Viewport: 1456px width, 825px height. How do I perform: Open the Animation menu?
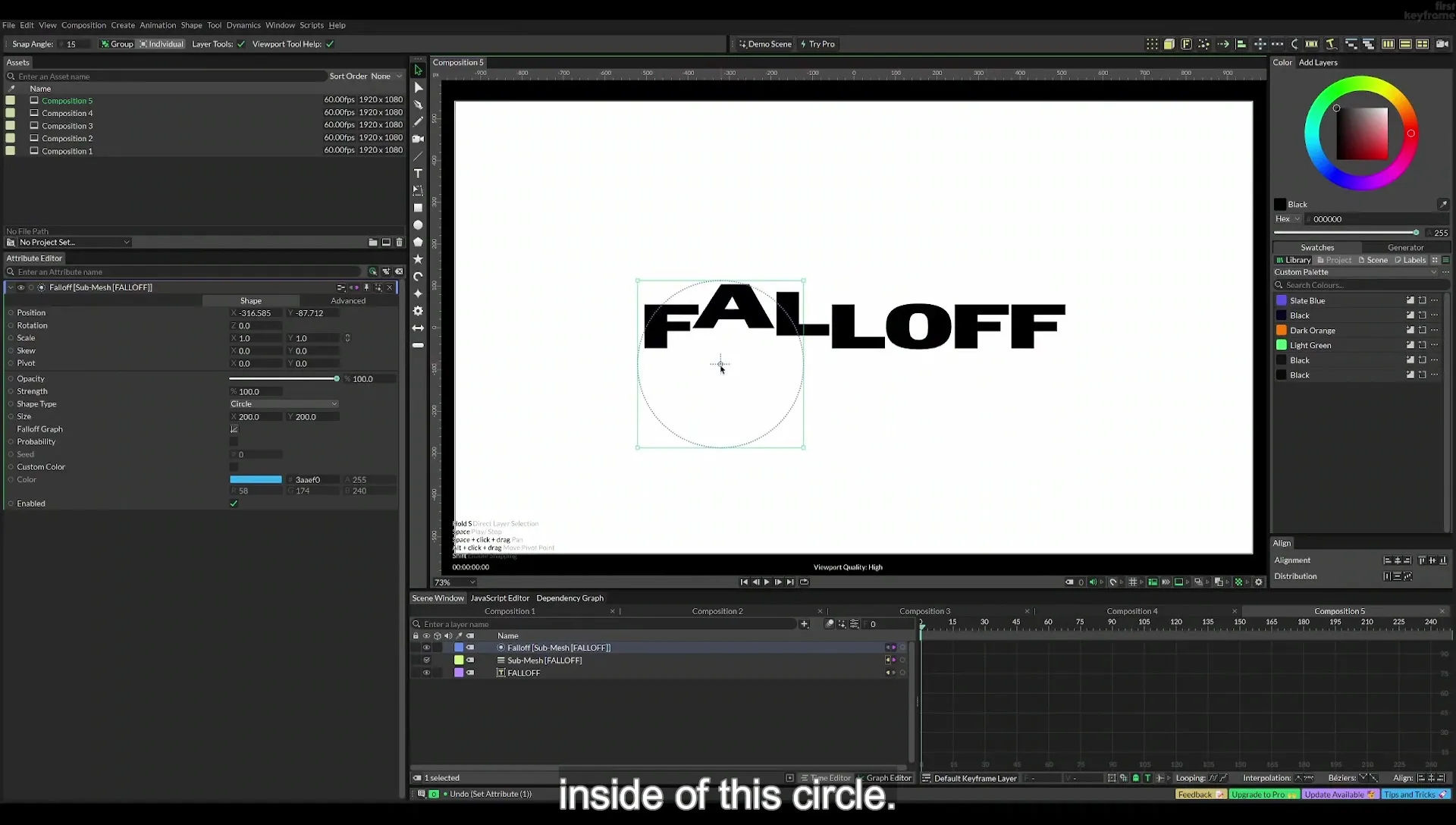tap(158, 25)
